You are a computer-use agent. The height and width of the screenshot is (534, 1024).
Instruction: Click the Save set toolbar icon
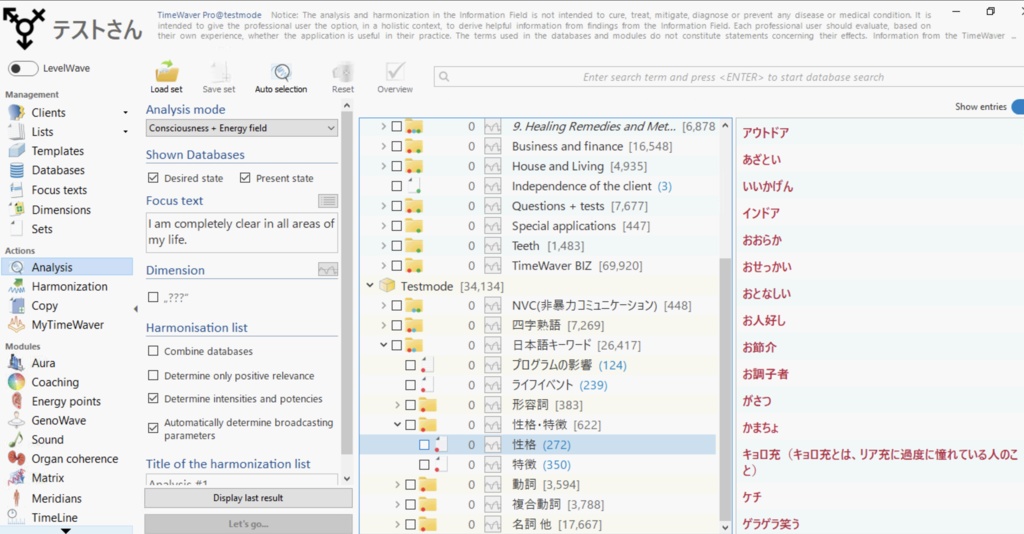click(x=218, y=77)
